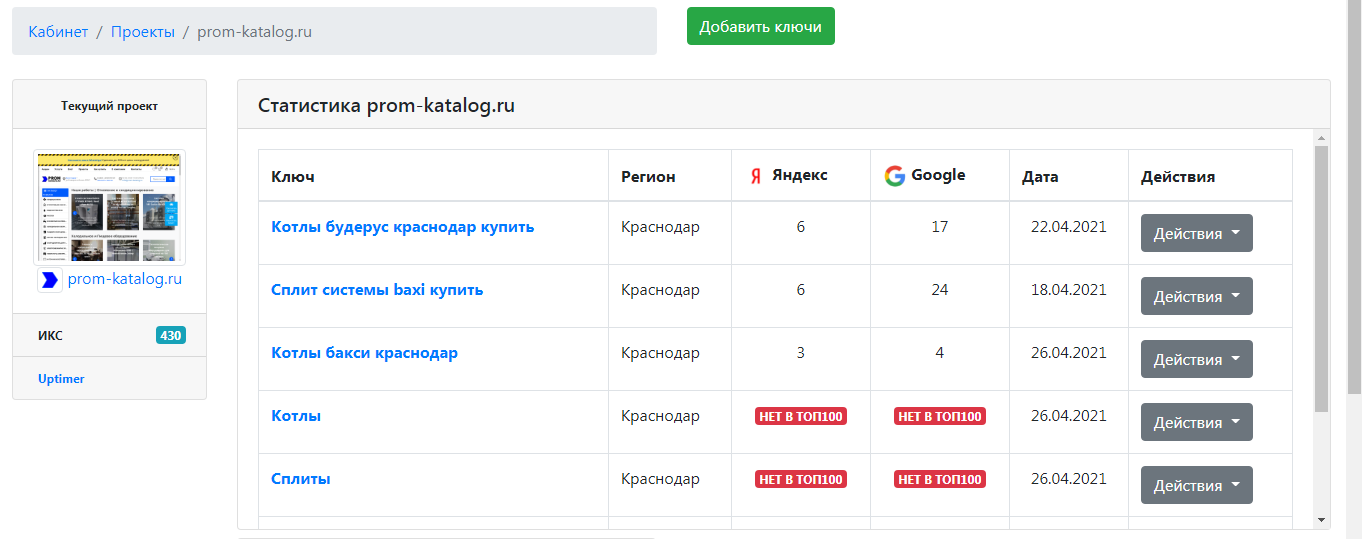The height and width of the screenshot is (539, 1362).
Task: Navigate to Проекты in the breadcrumb
Action: (x=142, y=32)
